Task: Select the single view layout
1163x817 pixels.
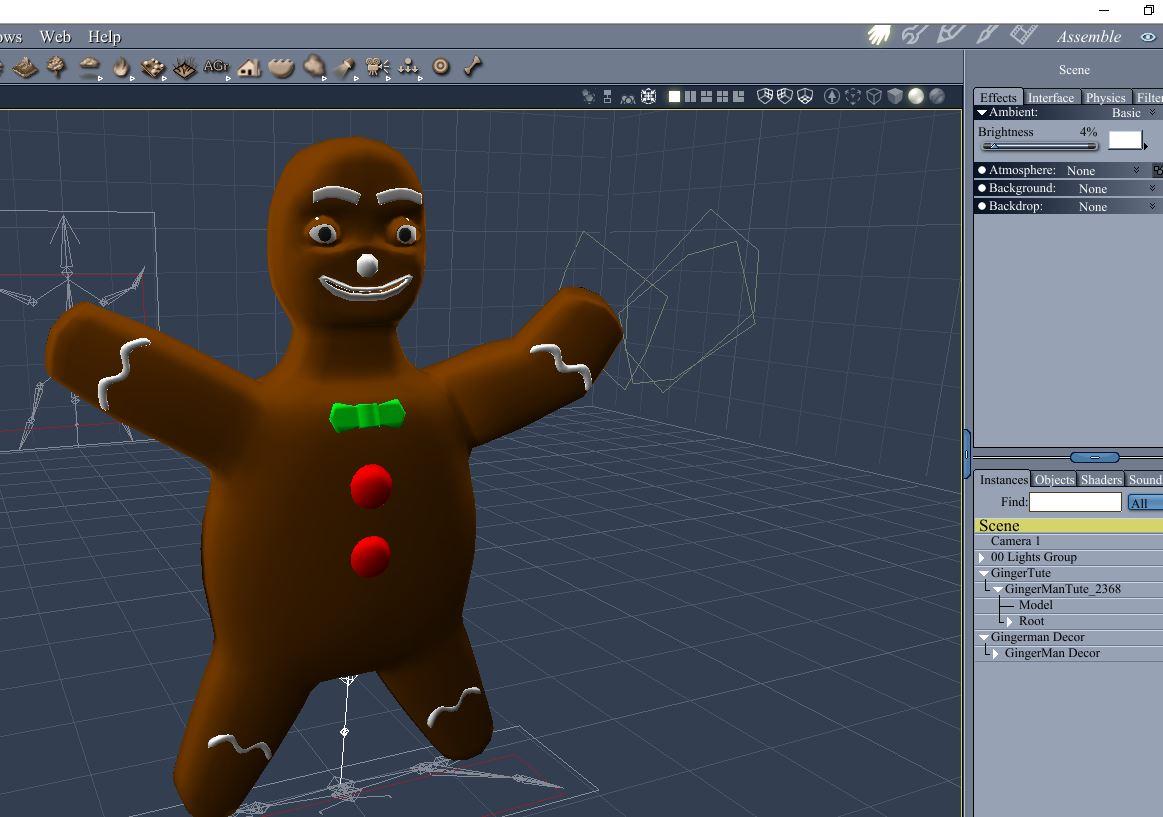Action: click(x=674, y=96)
